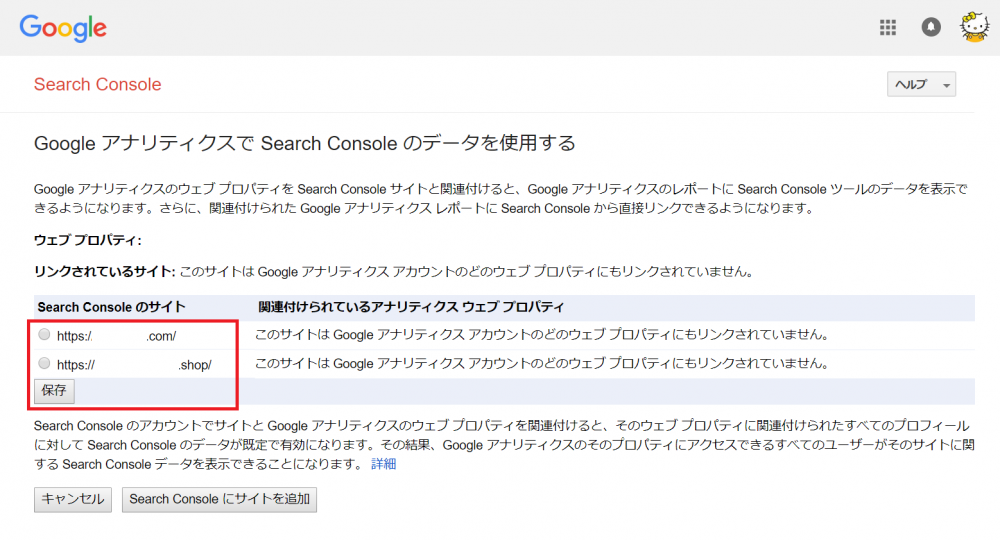The height and width of the screenshot is (540, 1000).
Task: Select the https .shop/ site radio button
Action: 44,363
